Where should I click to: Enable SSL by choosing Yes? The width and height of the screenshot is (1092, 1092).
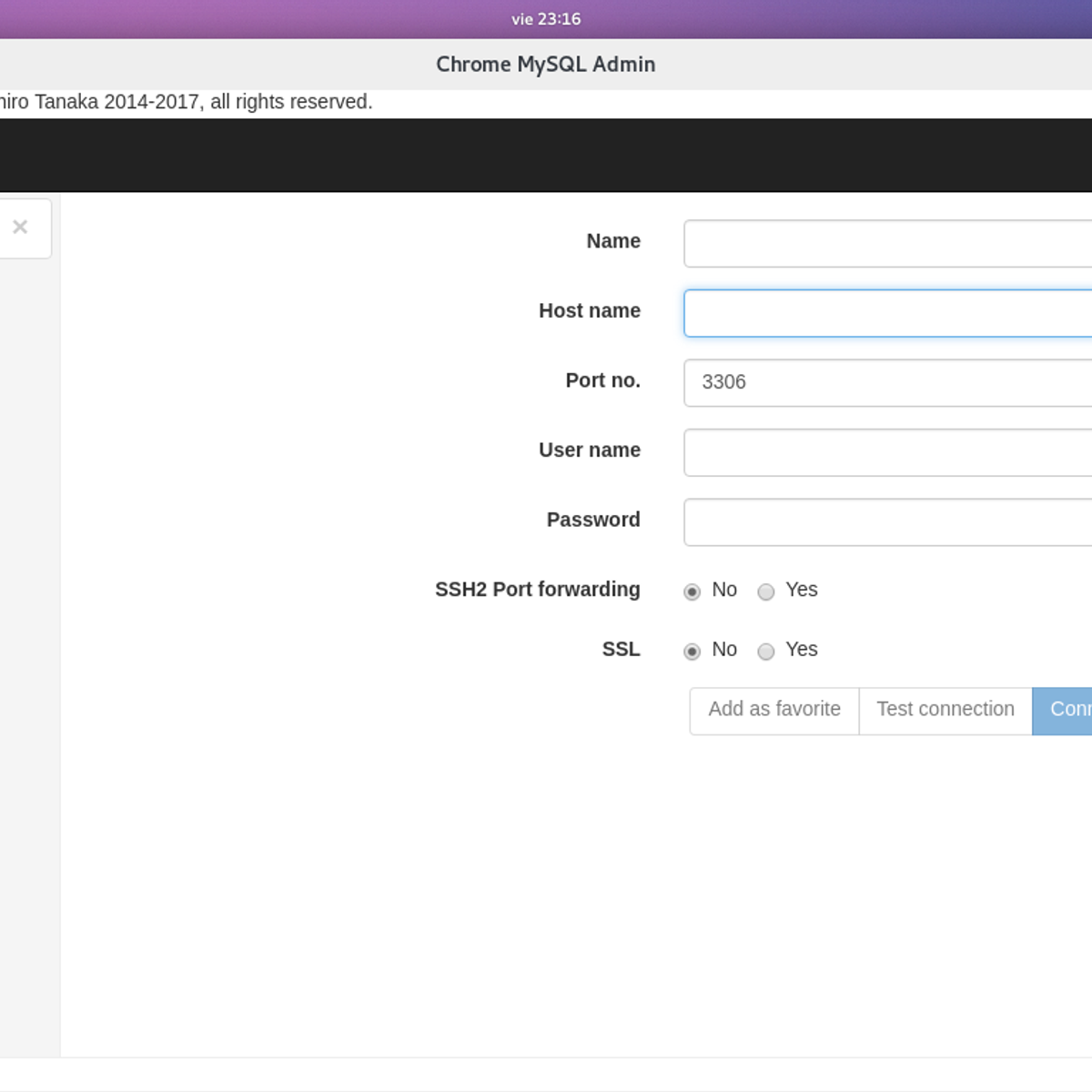click(x=766, y=652)
